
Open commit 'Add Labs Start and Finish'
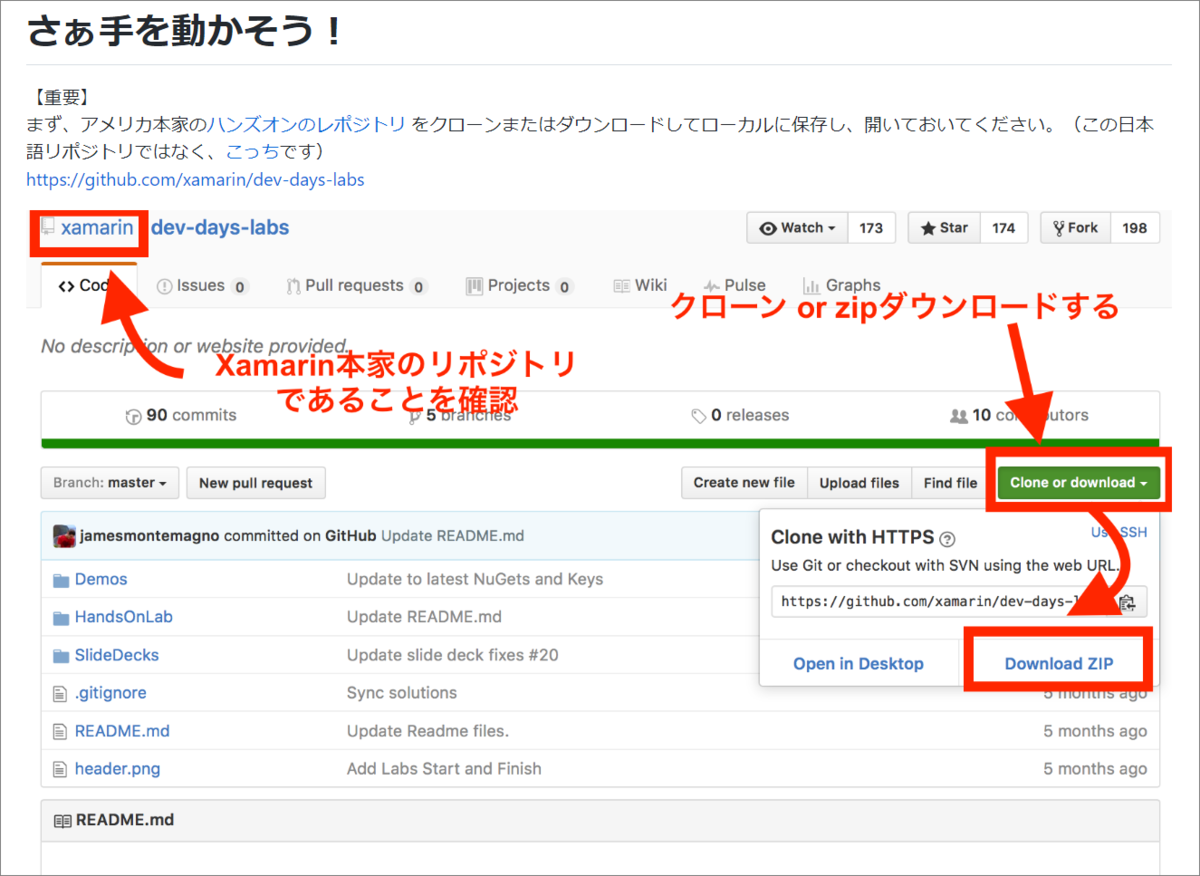444,769
